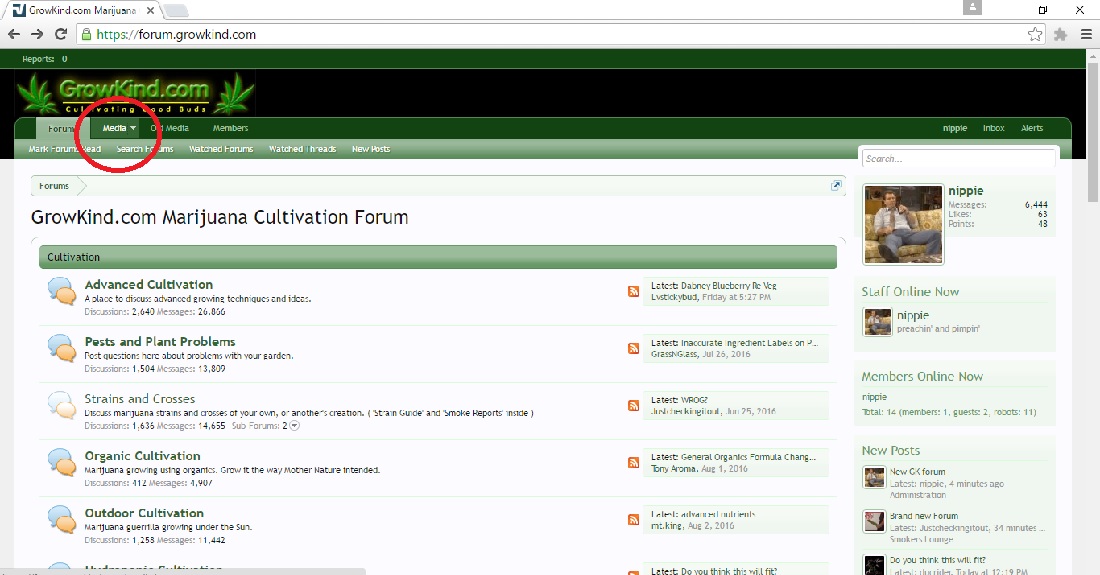Click Search Forums link
Image resolution: width=1100 pixels, height=575 pixels.
pos(145,149)
